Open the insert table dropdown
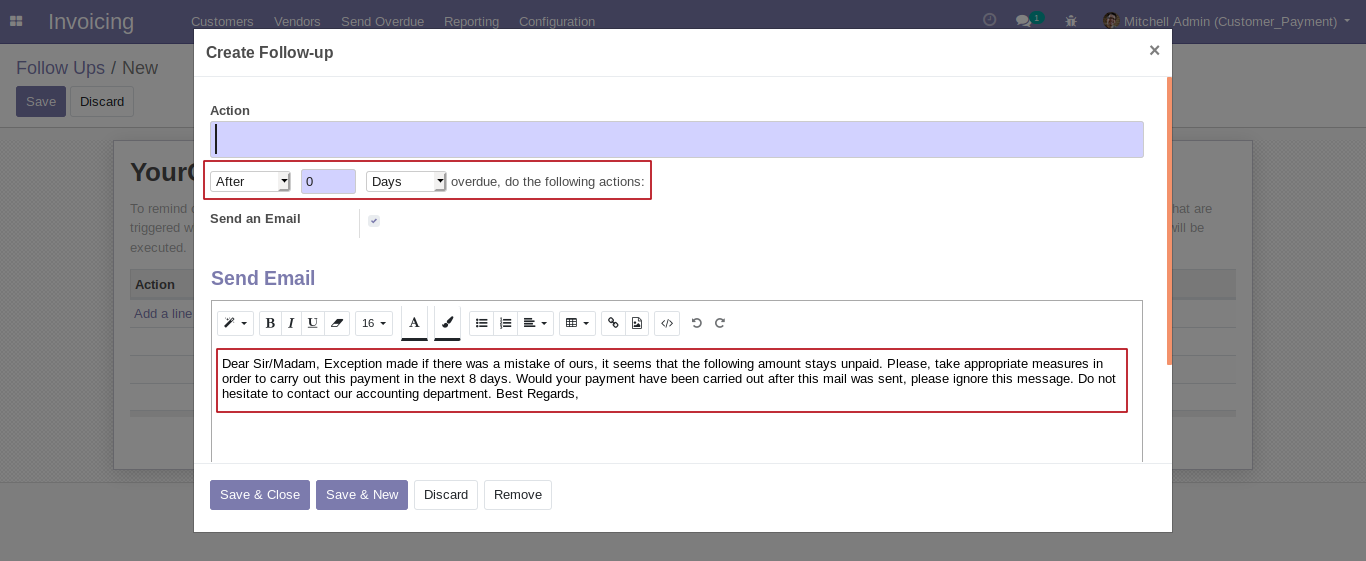This screenshot has height=561, width=1366. click(x=577, y=323)
